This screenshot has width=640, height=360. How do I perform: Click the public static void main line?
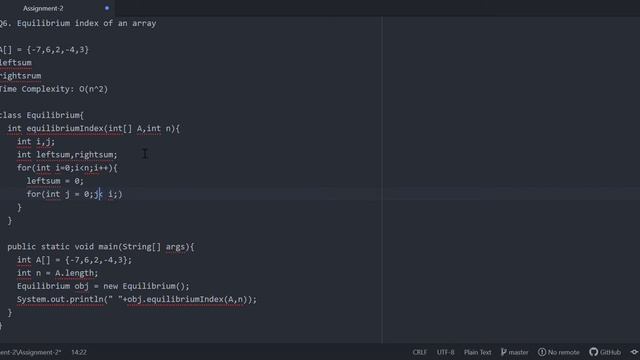pyautogui.click(x=101, y=247)
